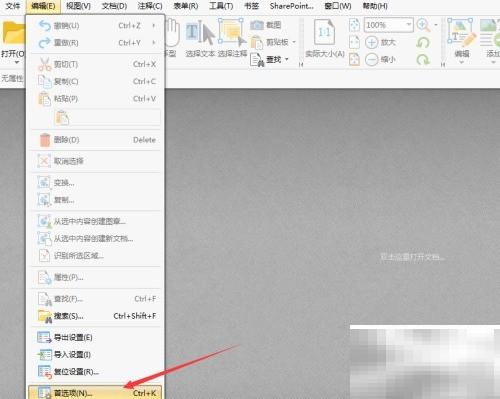The width and height of the screenshot is (500, 399).
Task: Click the 编辑 content edit icon
Action: click(461, 32)
